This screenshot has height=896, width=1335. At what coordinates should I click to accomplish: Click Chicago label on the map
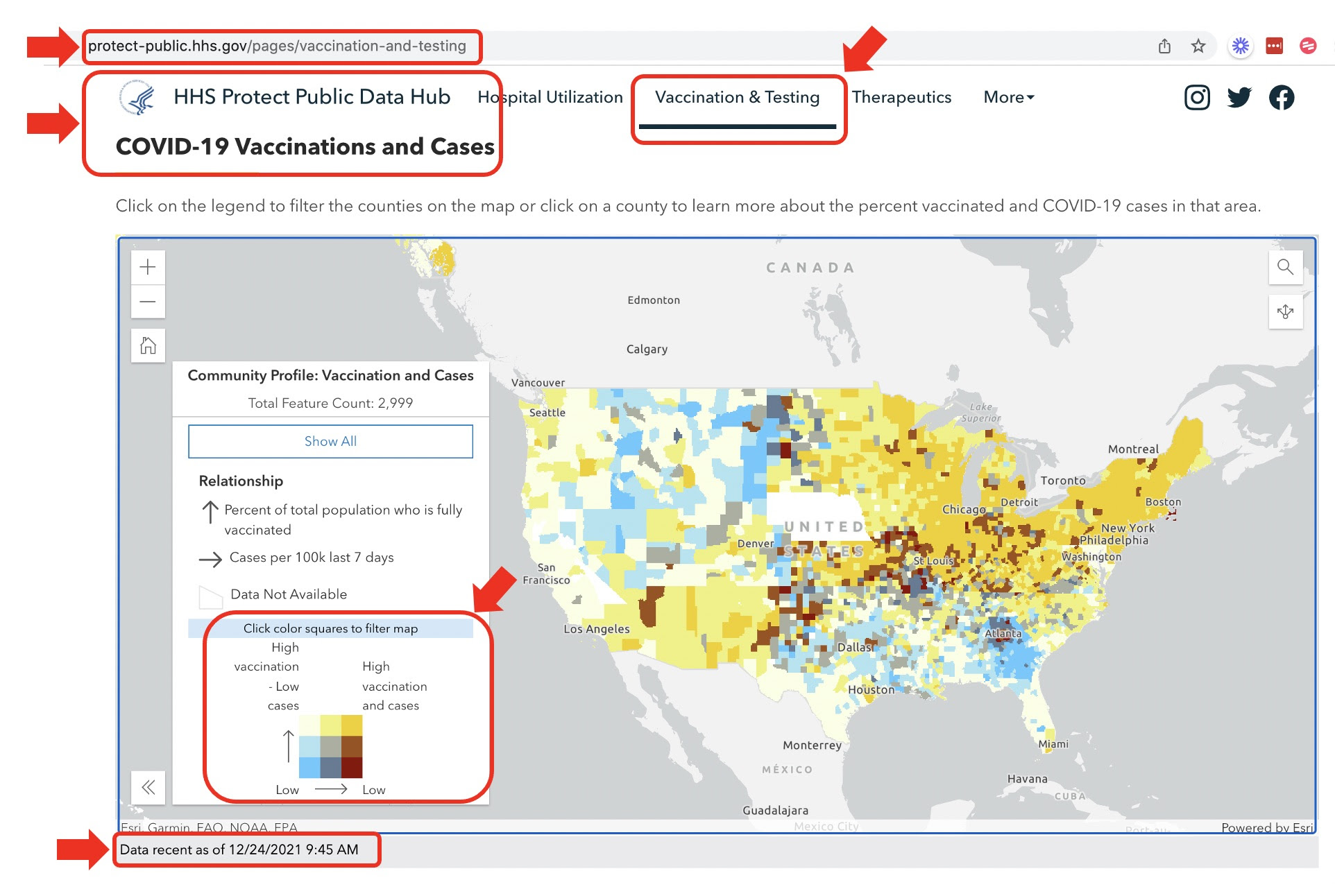(964, 509)
